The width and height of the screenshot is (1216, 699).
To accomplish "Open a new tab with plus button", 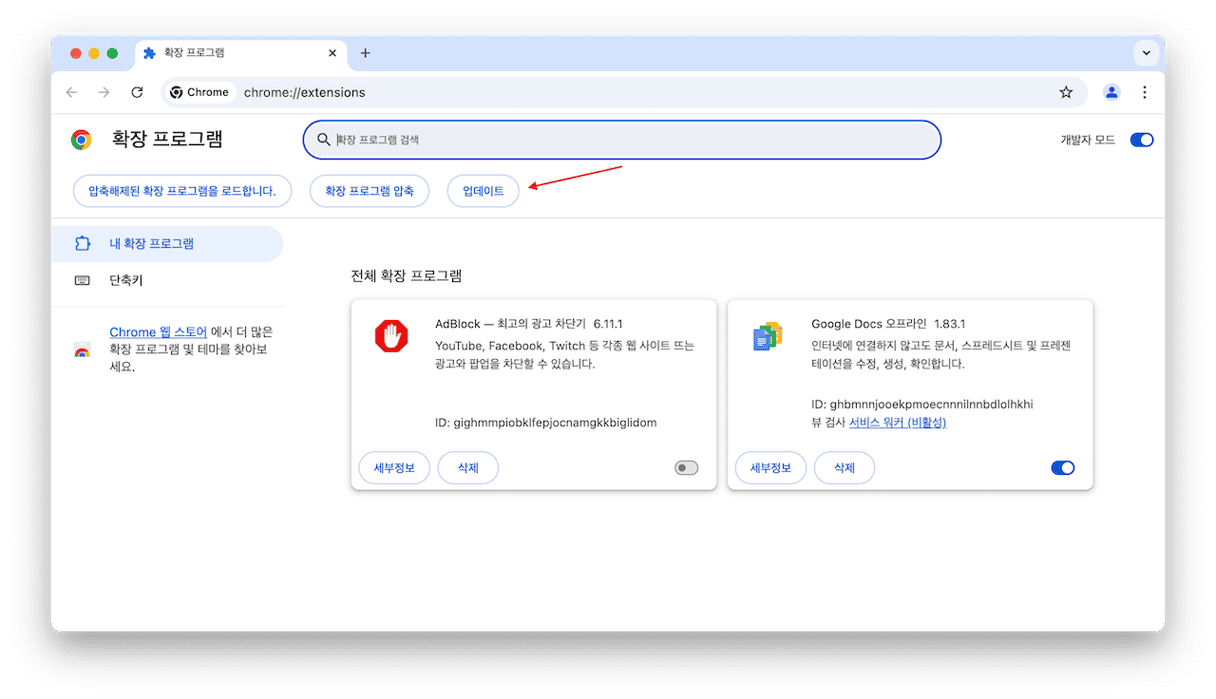I will [x=365, y=53].
